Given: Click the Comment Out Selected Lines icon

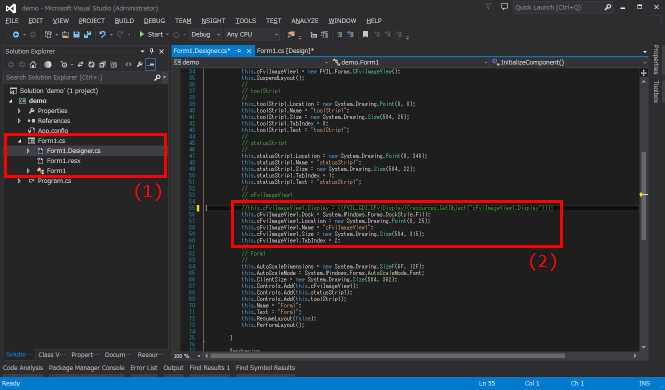Looking at the screenshot, I should click(x=339, y=35).
